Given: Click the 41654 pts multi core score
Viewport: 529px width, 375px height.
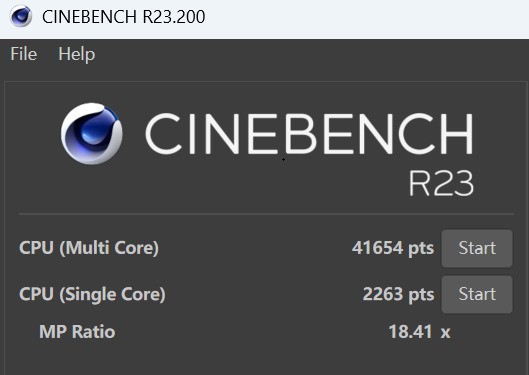Looking at the screenshot, I should pyautogui.click(x=393, y=248).
